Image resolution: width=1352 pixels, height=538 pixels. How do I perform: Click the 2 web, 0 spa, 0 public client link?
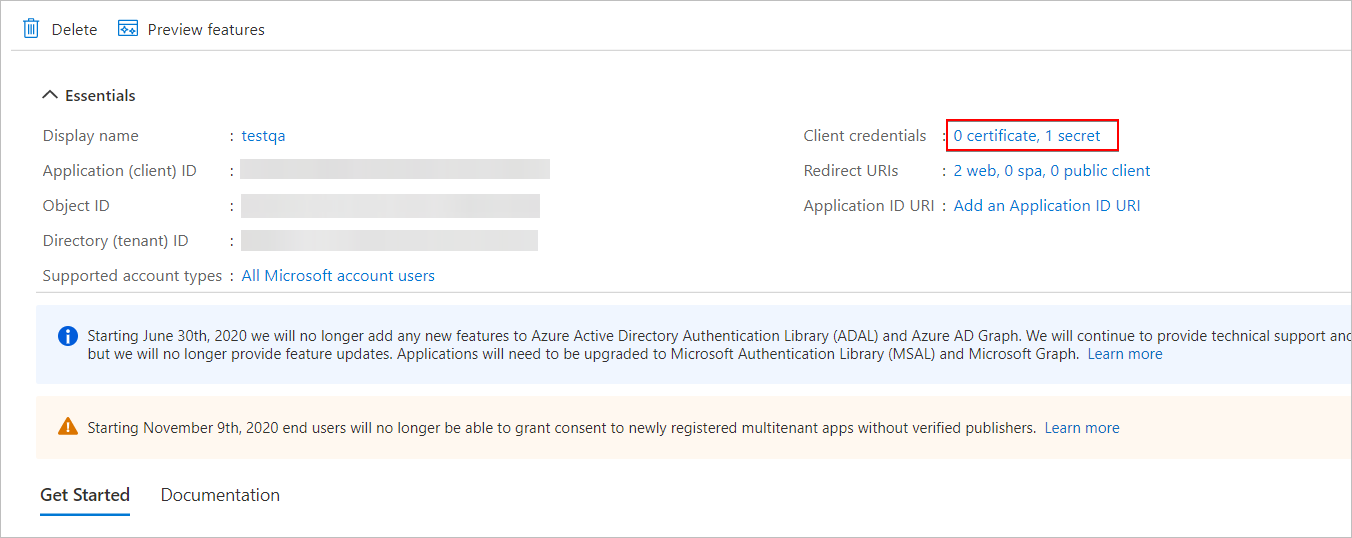1051,171
